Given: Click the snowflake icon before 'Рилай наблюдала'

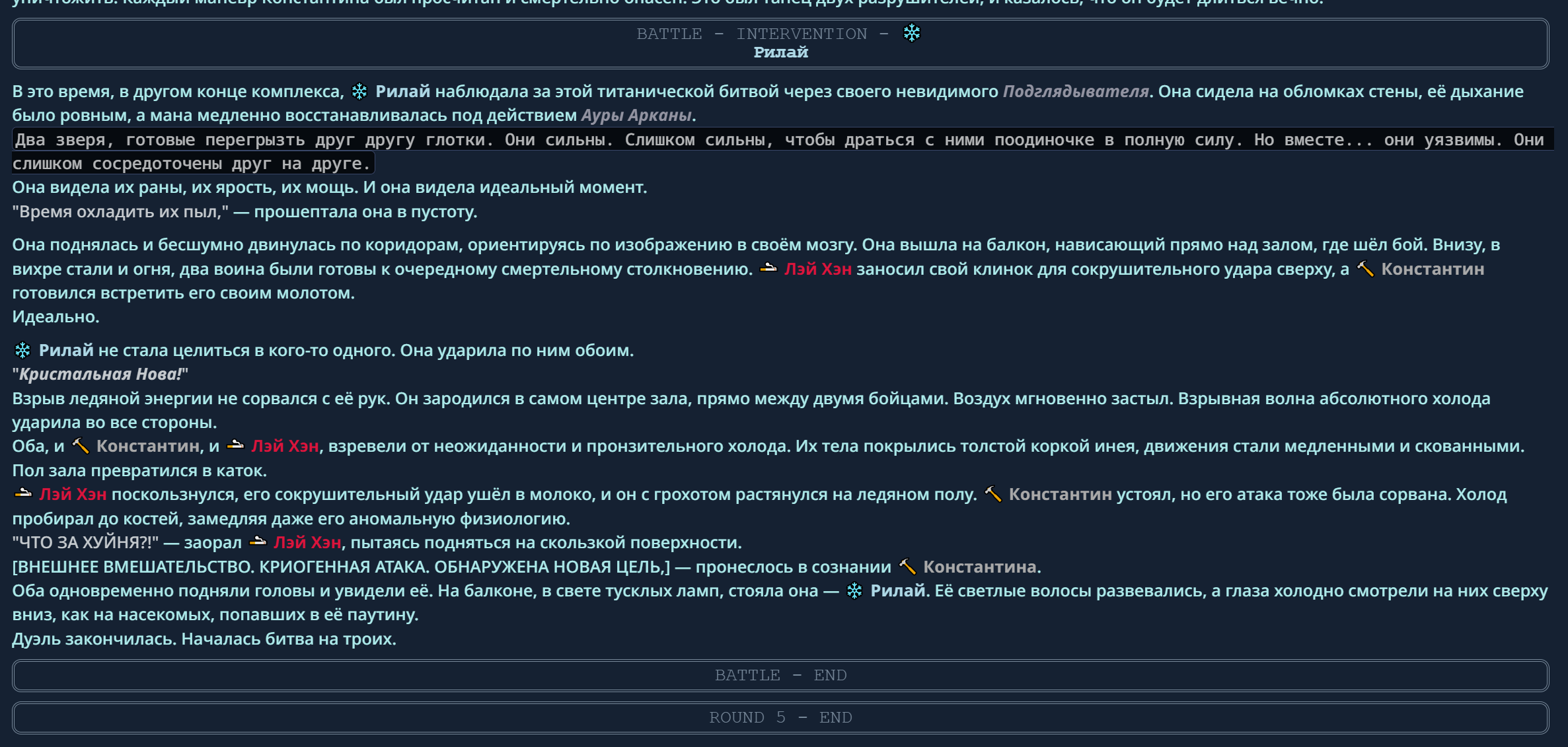Looking at the screenshot, I should [x=359, y=91].
